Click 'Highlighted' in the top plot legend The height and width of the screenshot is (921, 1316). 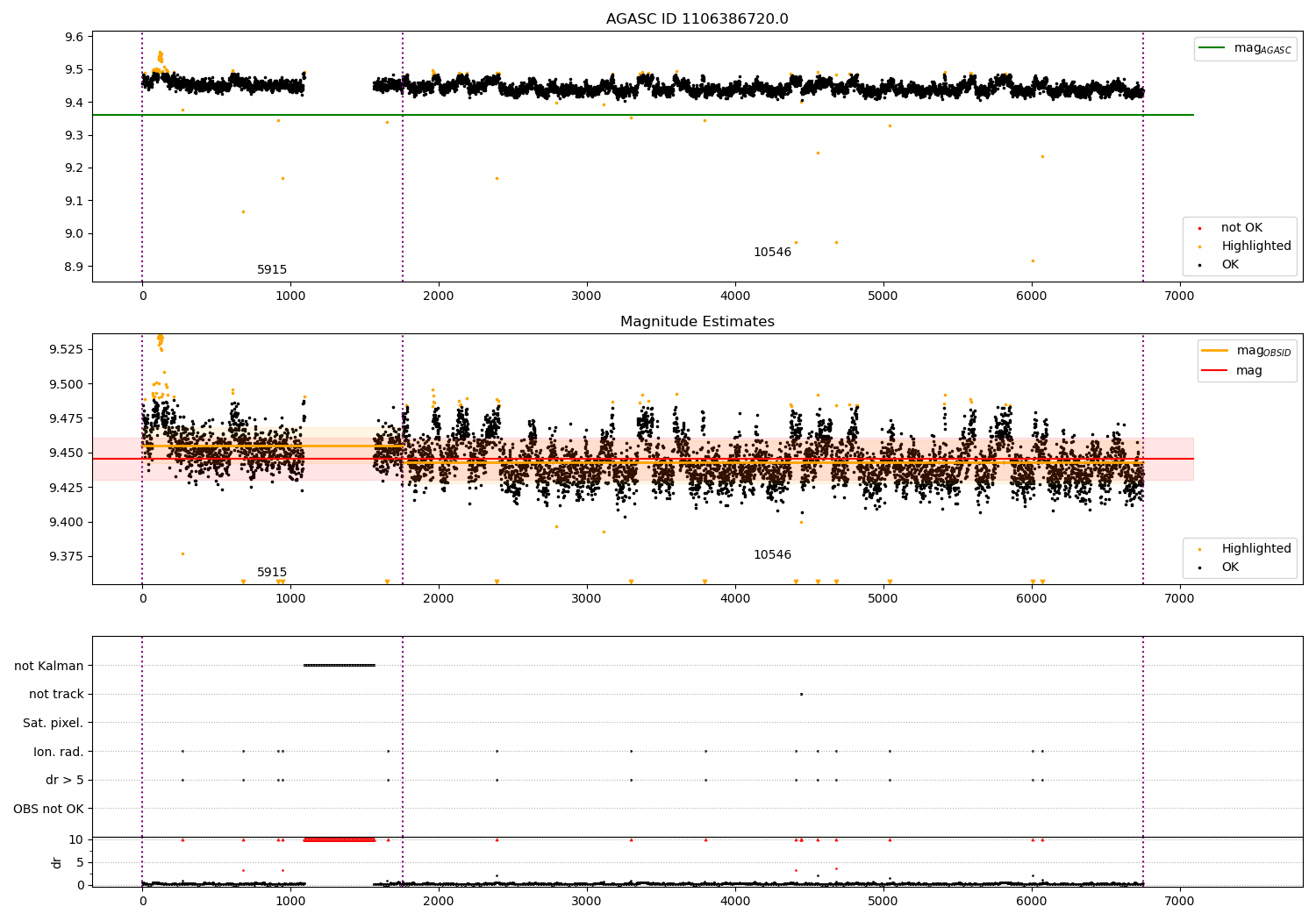click(x=1256, y=246)
